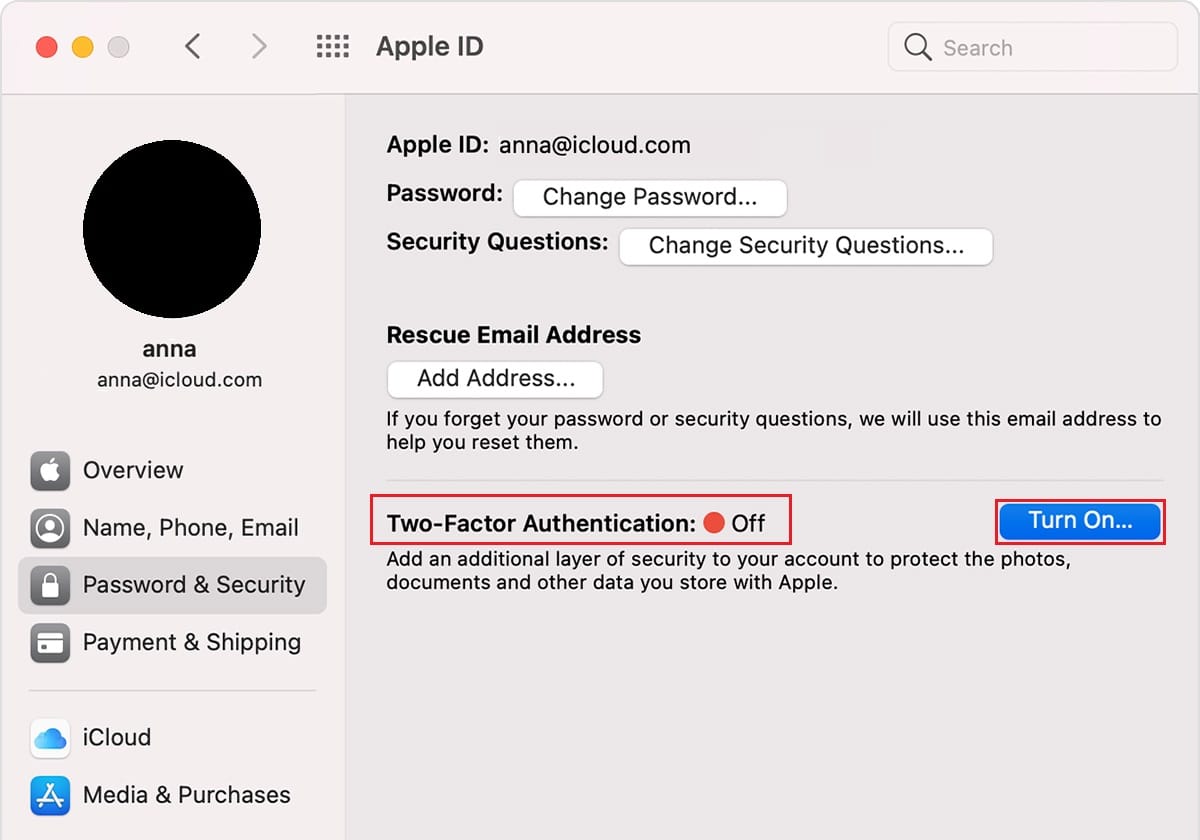Screen dimensions: 1200x840
Task: Click the Overview Apple logo icon
Action: point(50,470)
